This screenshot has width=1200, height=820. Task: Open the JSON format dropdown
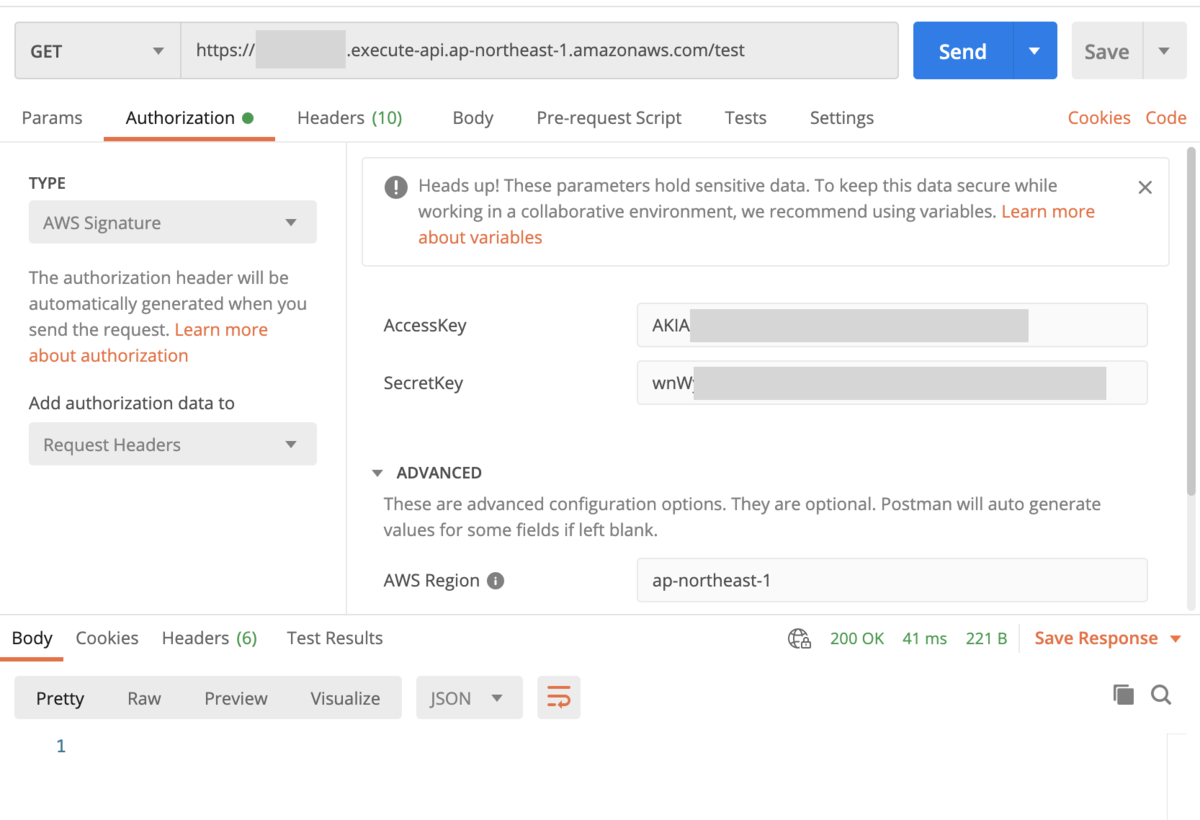coord(469,698)
